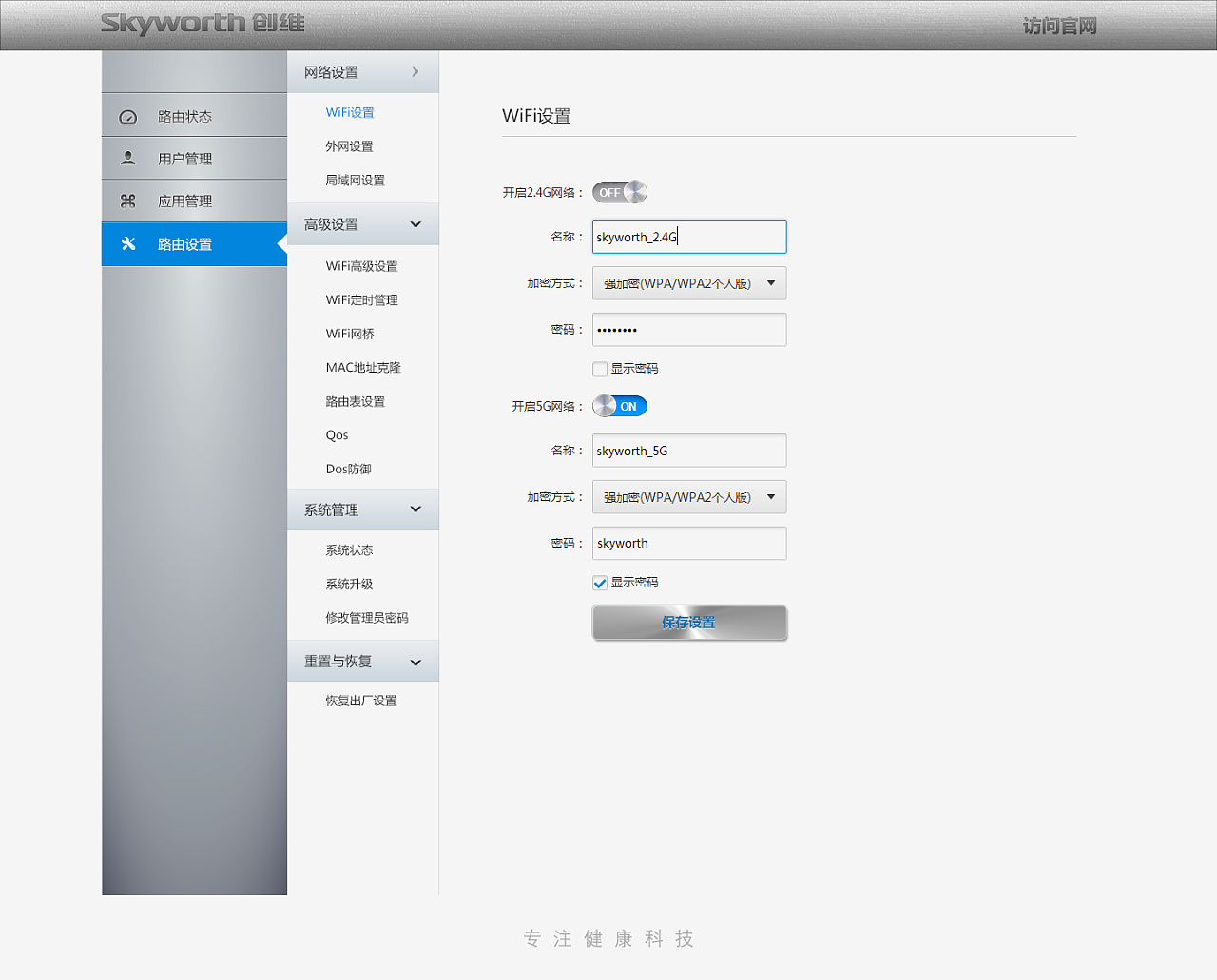The image size is (1217, 980).
Task: Collapse 高级设置 section chevron
Action: click(x=415, y=224)
